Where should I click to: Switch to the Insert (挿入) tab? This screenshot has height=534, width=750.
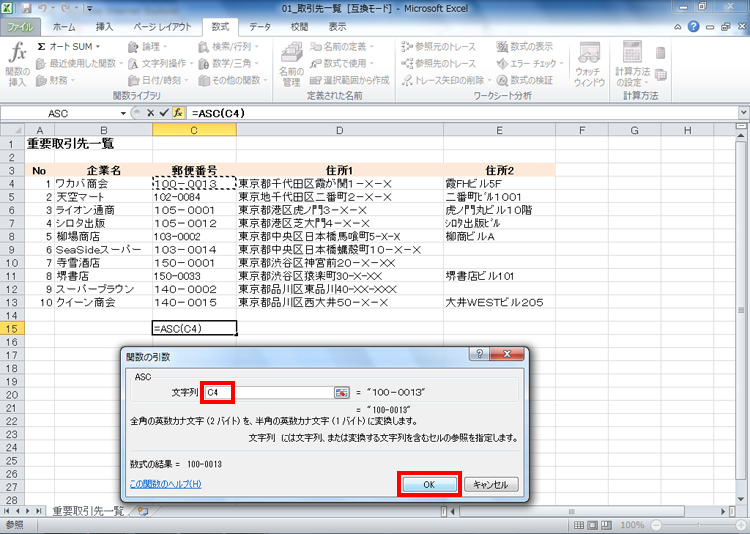[x=104, y=27]
